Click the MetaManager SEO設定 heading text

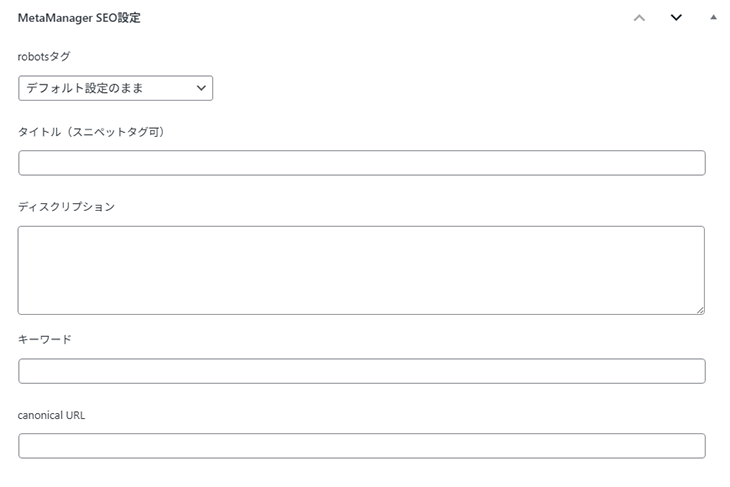(78, 18)
